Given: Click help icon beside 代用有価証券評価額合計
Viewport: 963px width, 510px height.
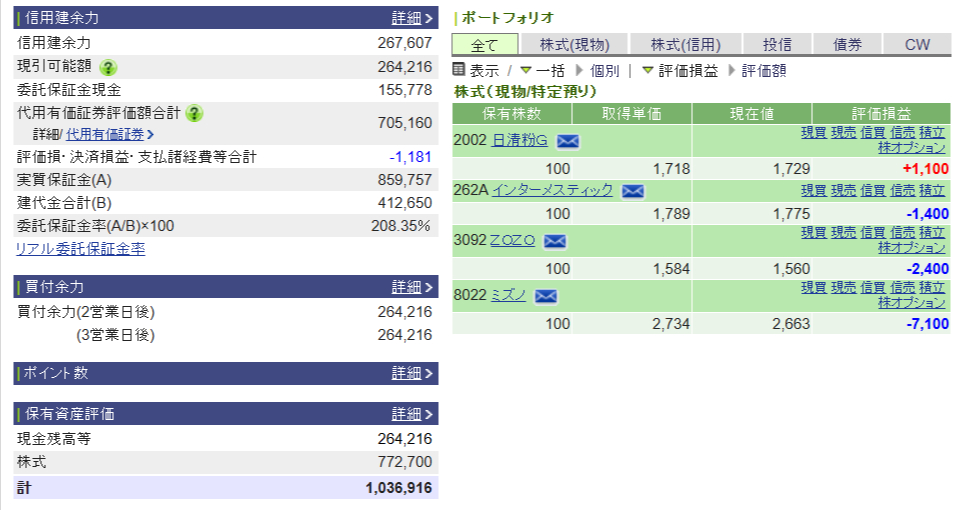Looking at the screenshot, I should click(194, 113).
